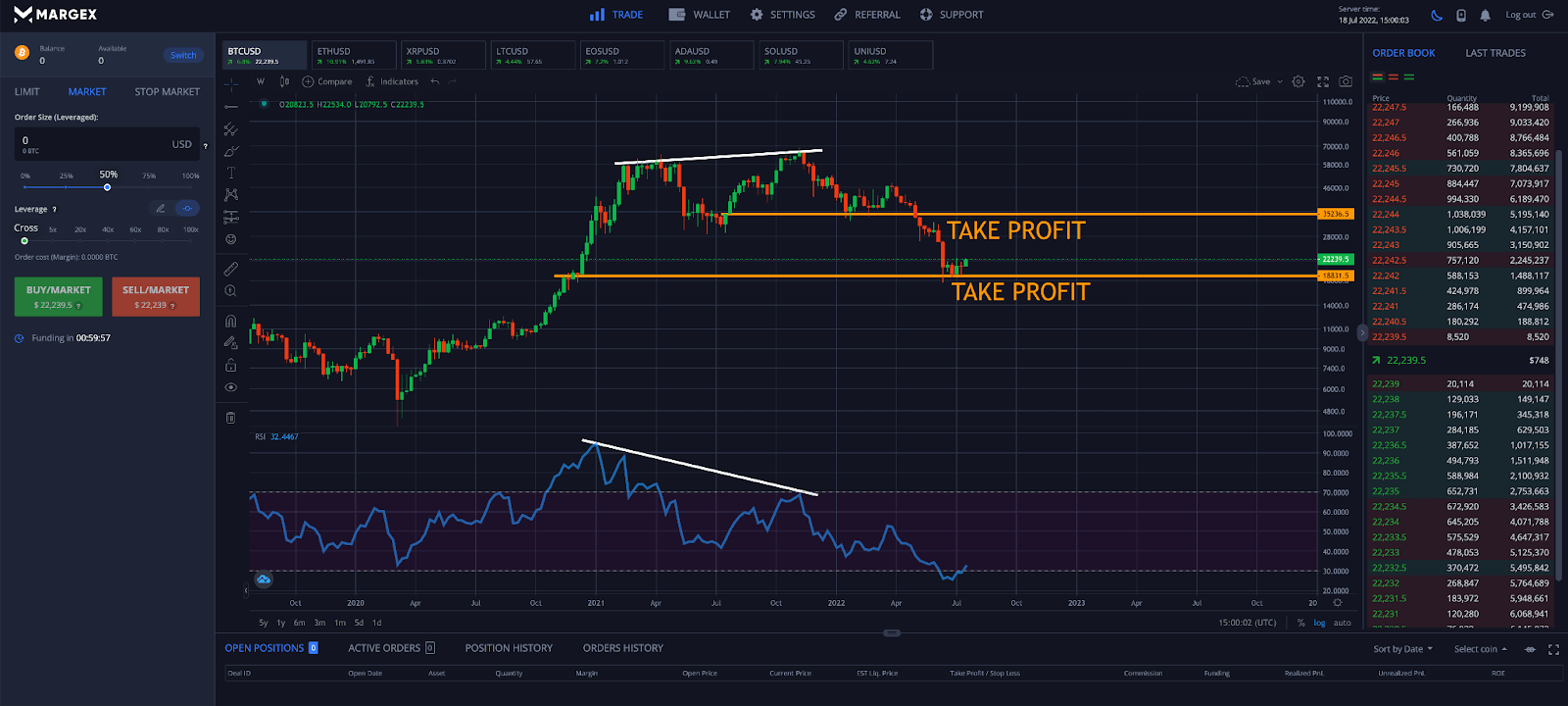Open the Select coin dropdown

coord(1480,649)
